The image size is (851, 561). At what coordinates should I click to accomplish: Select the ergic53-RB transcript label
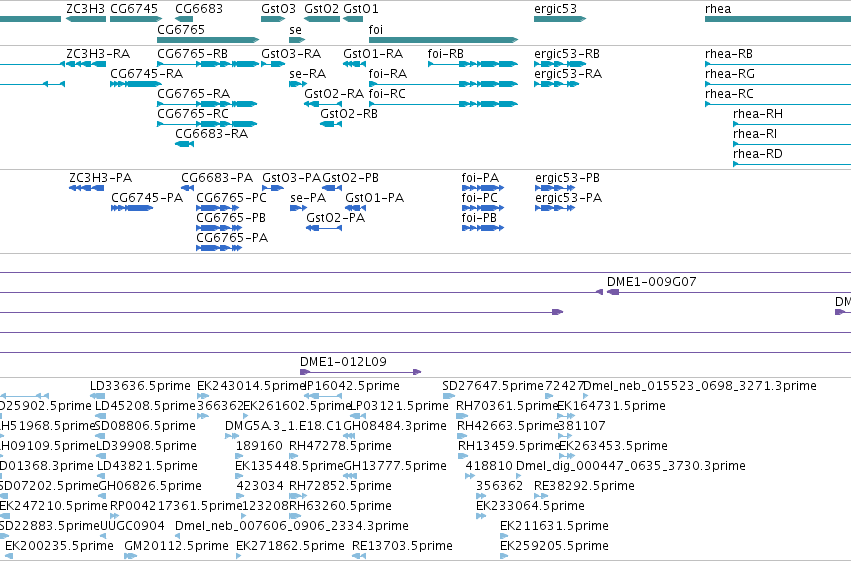(x=567, y=54)
